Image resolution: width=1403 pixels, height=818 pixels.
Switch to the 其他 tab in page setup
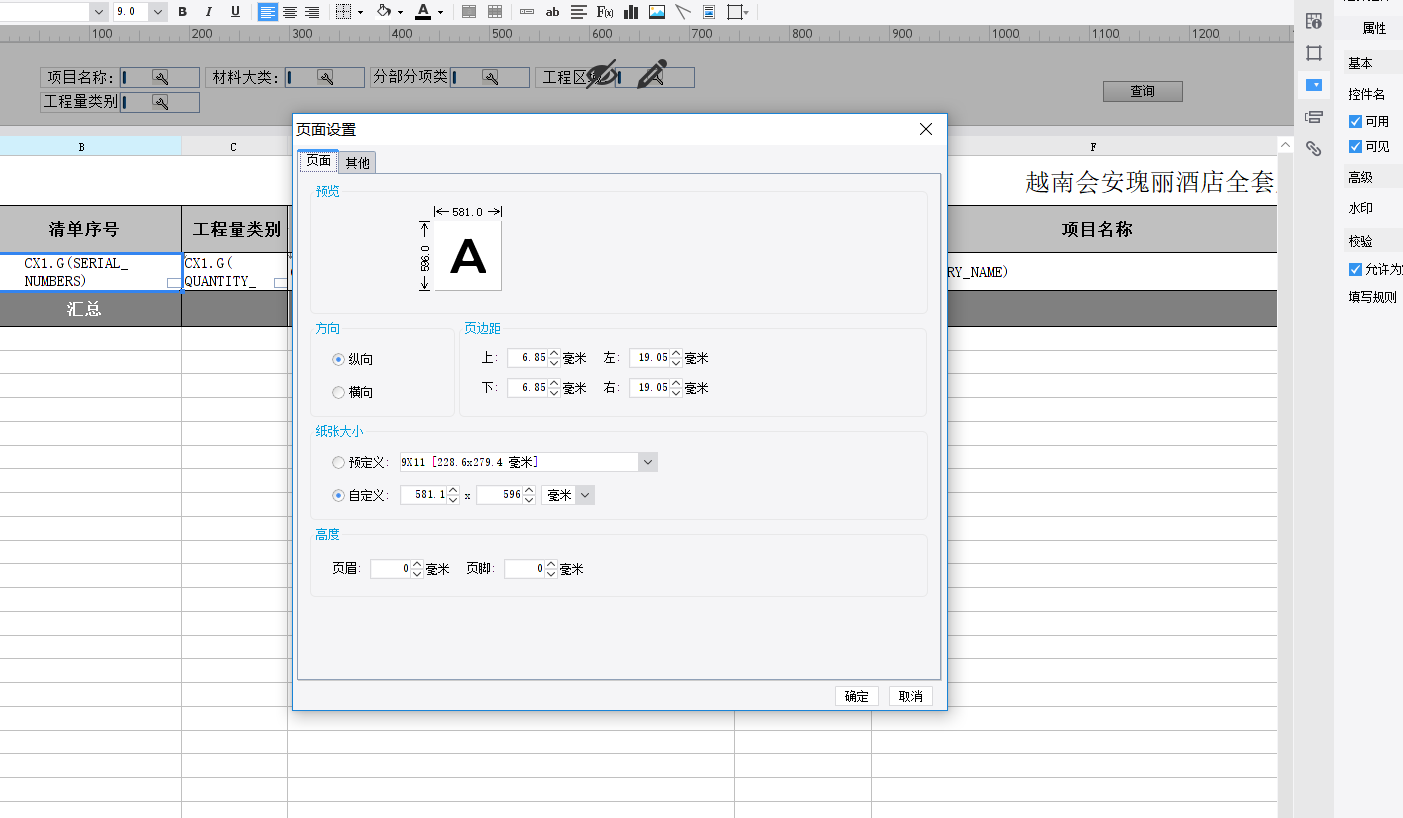(x=357, y=162)
